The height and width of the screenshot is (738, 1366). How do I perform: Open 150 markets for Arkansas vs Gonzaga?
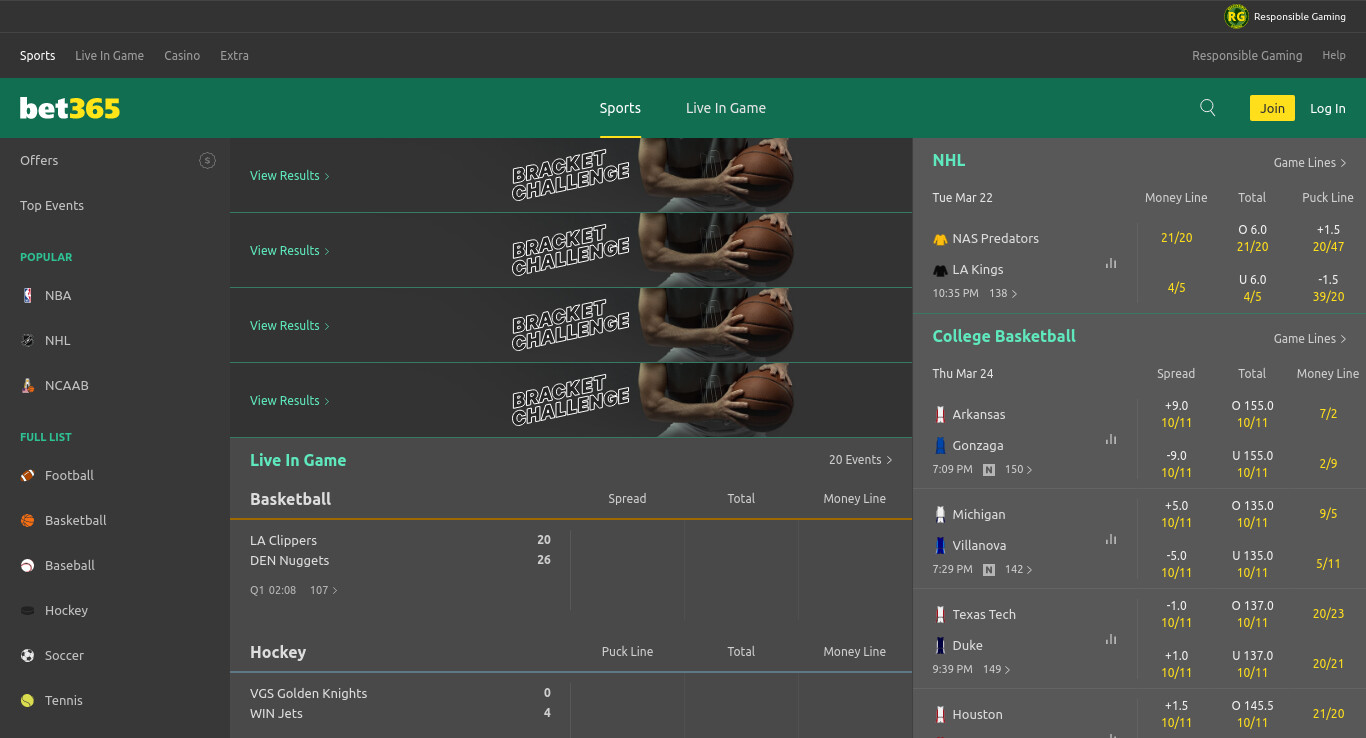pos(1019,469)
